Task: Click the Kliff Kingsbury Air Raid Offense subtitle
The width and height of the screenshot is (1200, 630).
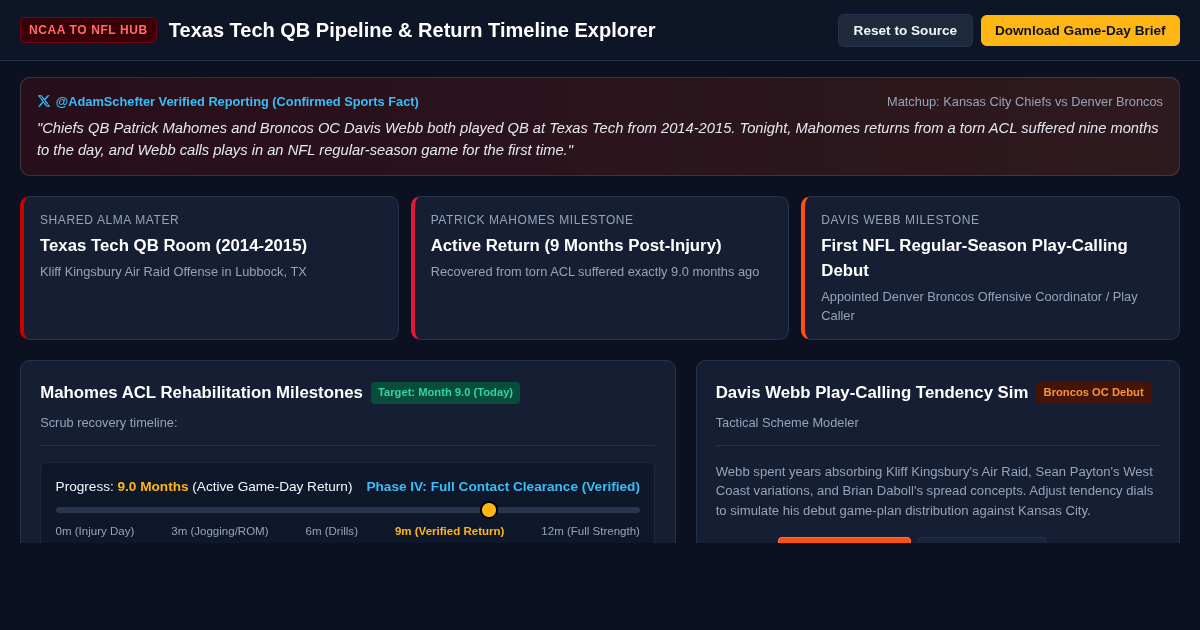Action: tap(173, 272)
